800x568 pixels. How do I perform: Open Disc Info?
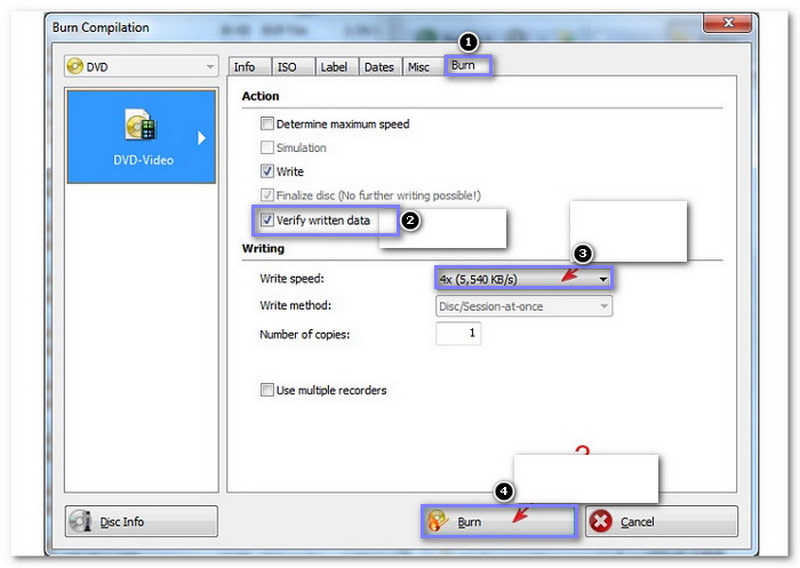[x=141, y=522]
